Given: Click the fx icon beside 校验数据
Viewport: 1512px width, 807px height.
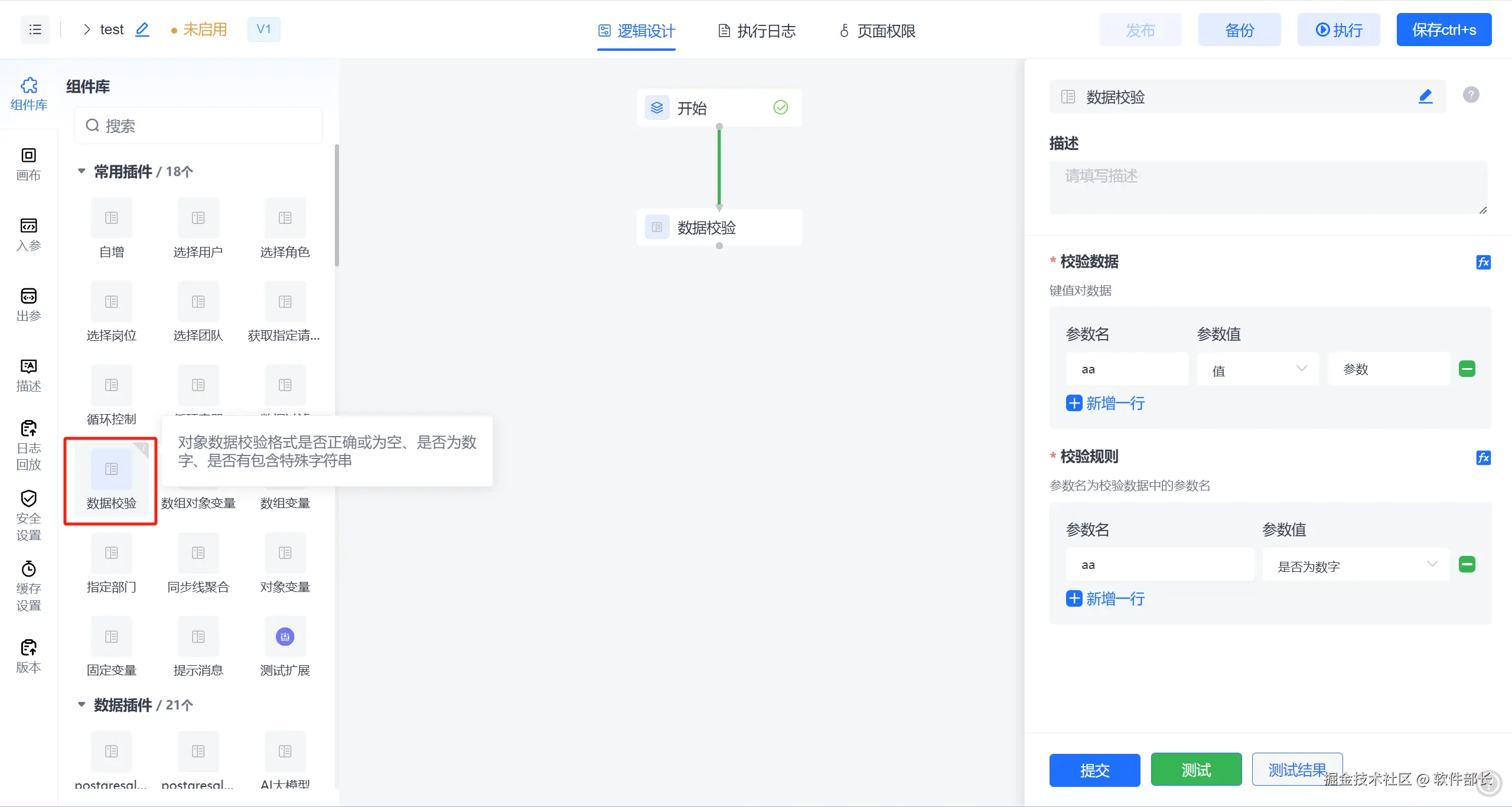Looking at the screenshot, I should (1483, 262).
